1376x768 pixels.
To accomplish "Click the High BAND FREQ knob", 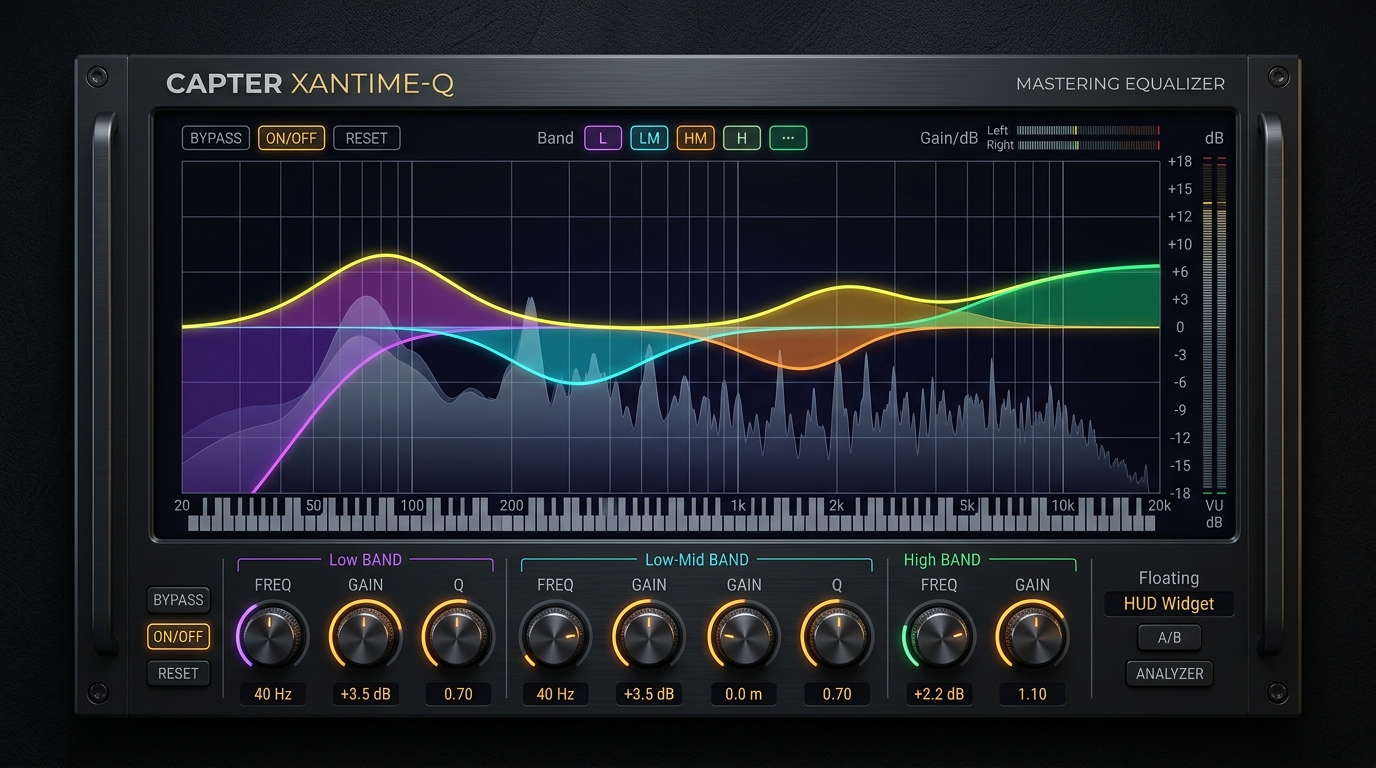I will (x=938, y=636).
